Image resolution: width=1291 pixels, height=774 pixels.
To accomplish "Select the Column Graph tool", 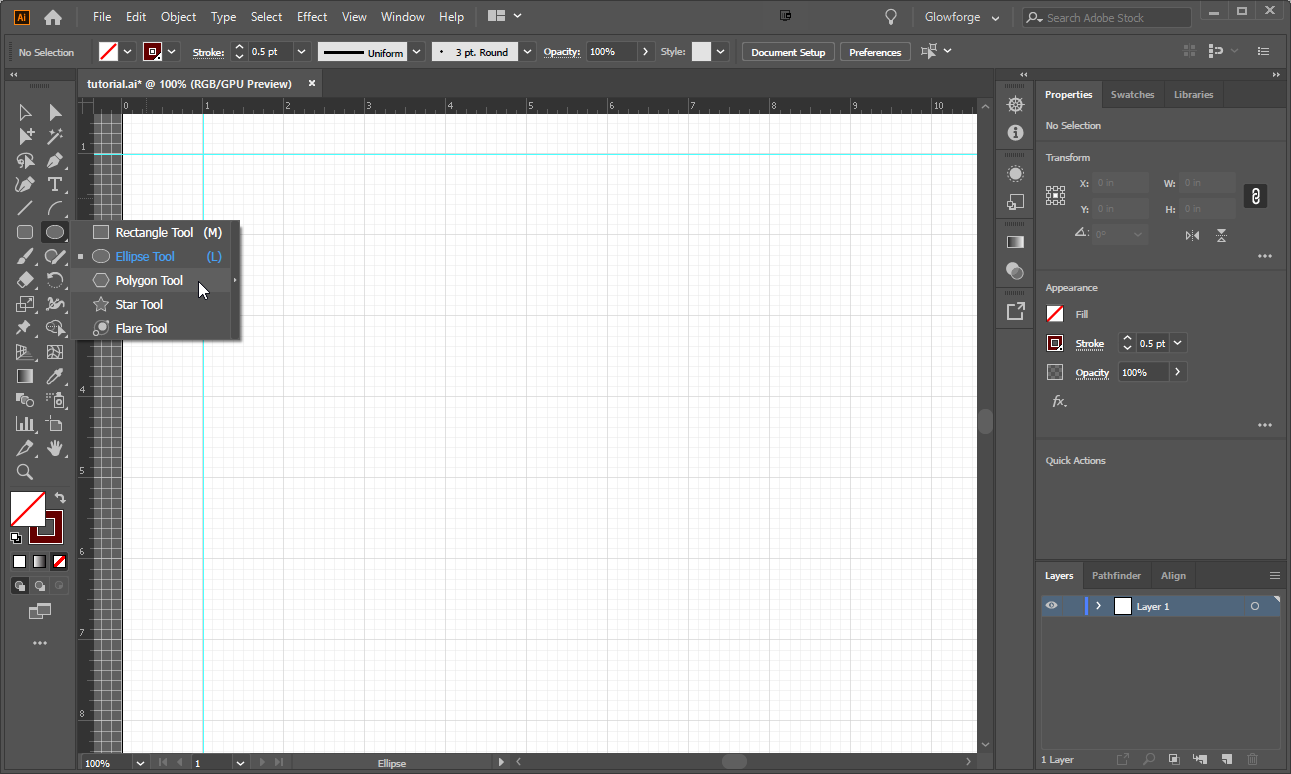I will pos(25,424).
